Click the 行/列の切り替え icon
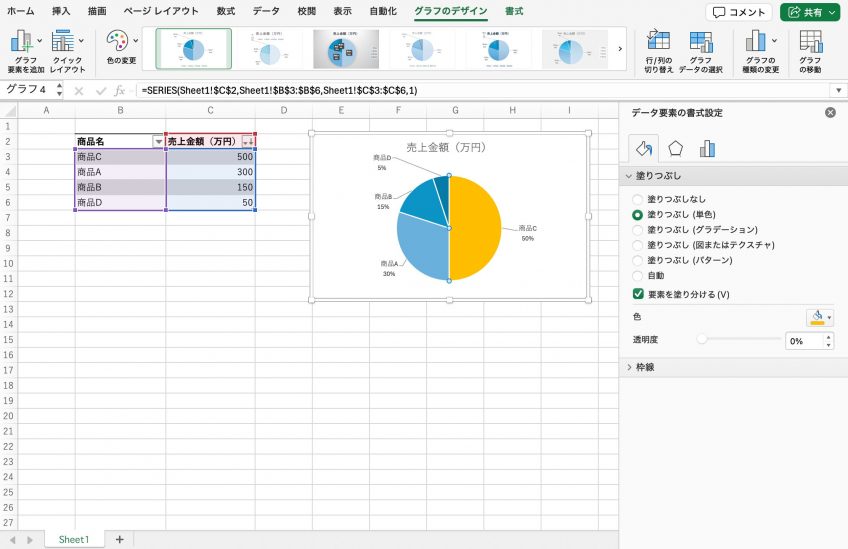848x549 pixels. pyautogui.click(x=658, y=42)
